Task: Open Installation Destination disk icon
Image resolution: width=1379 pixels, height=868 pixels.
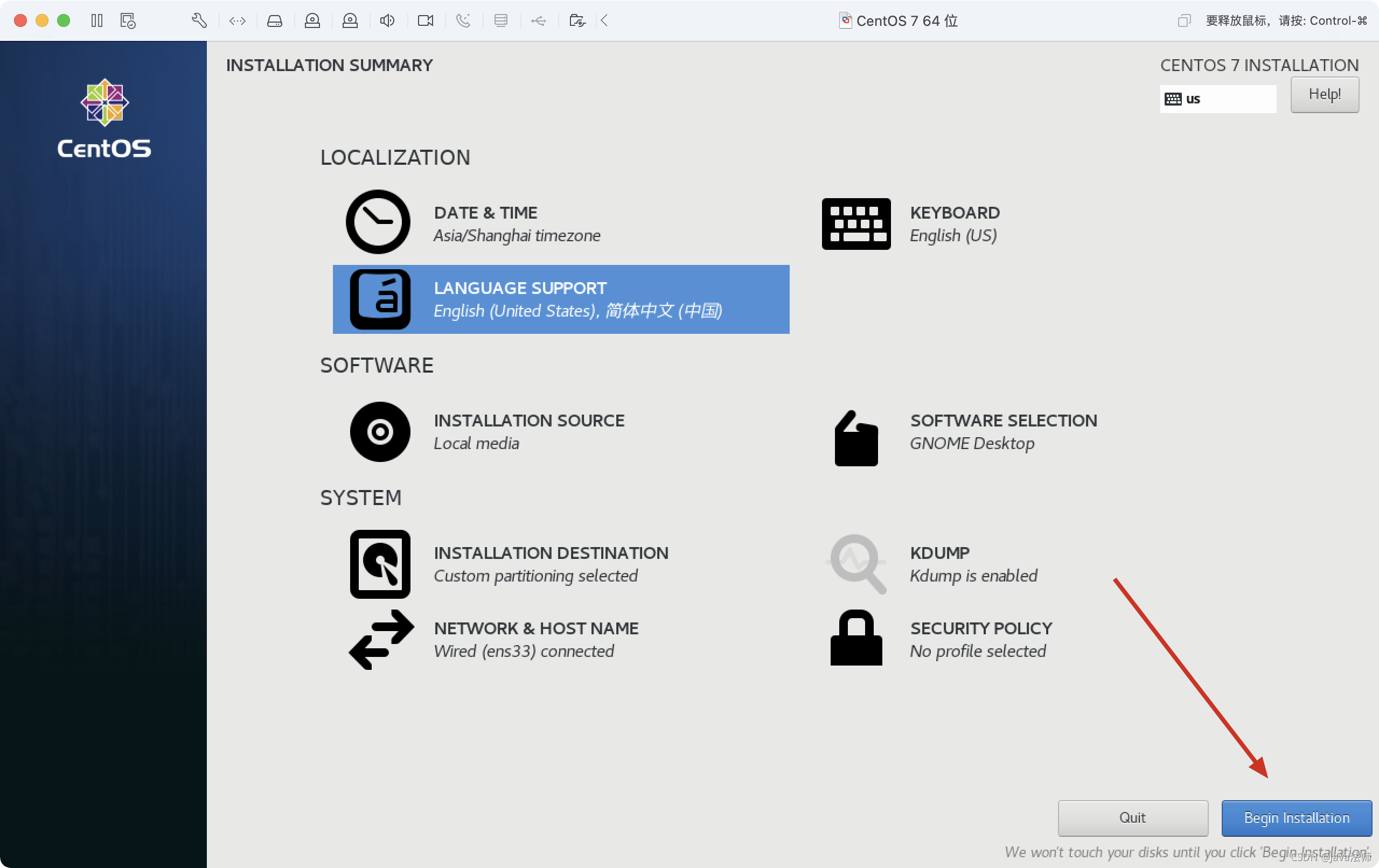Action: (x=380, y=564)
